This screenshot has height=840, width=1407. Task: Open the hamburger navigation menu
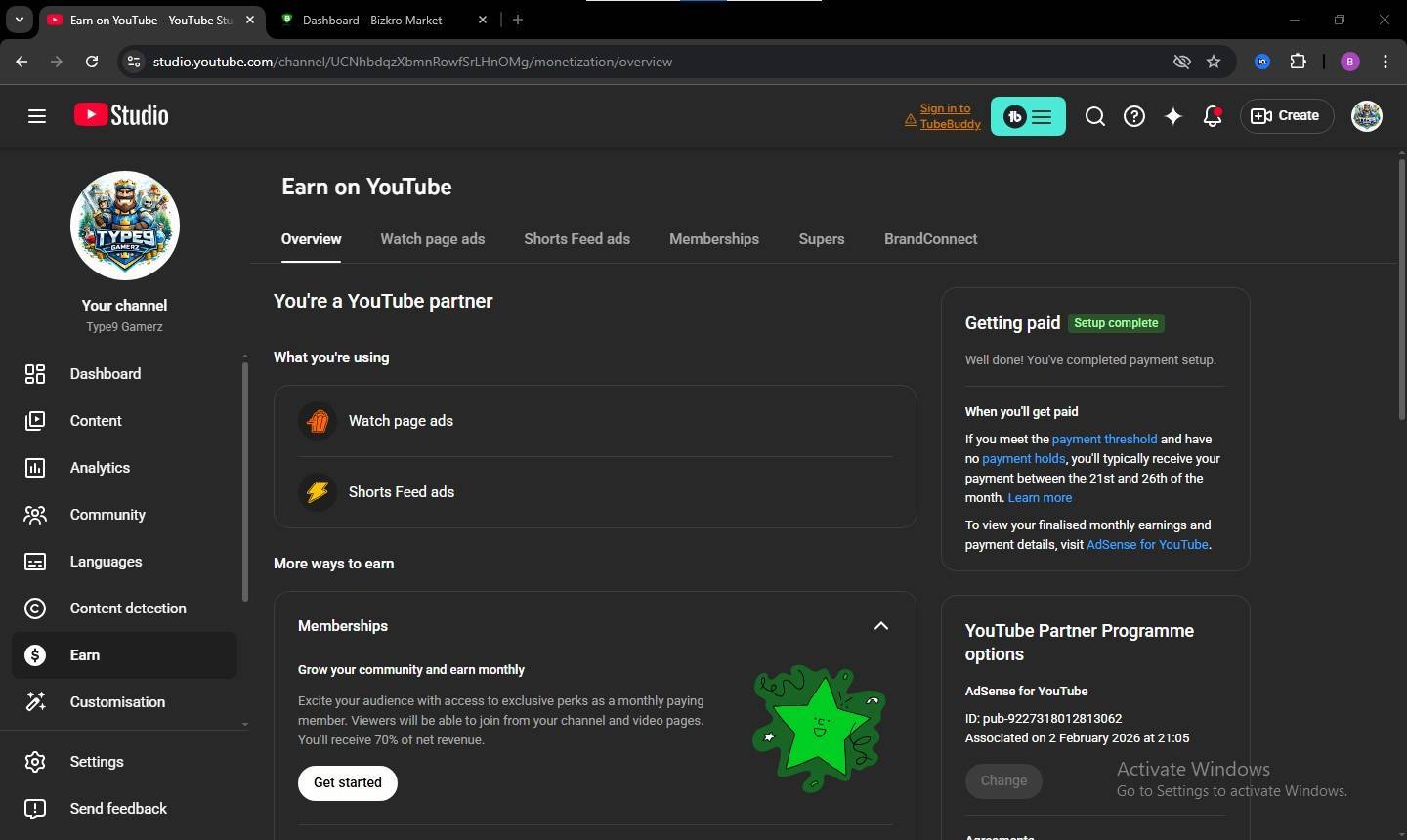[x=37, y=116]
